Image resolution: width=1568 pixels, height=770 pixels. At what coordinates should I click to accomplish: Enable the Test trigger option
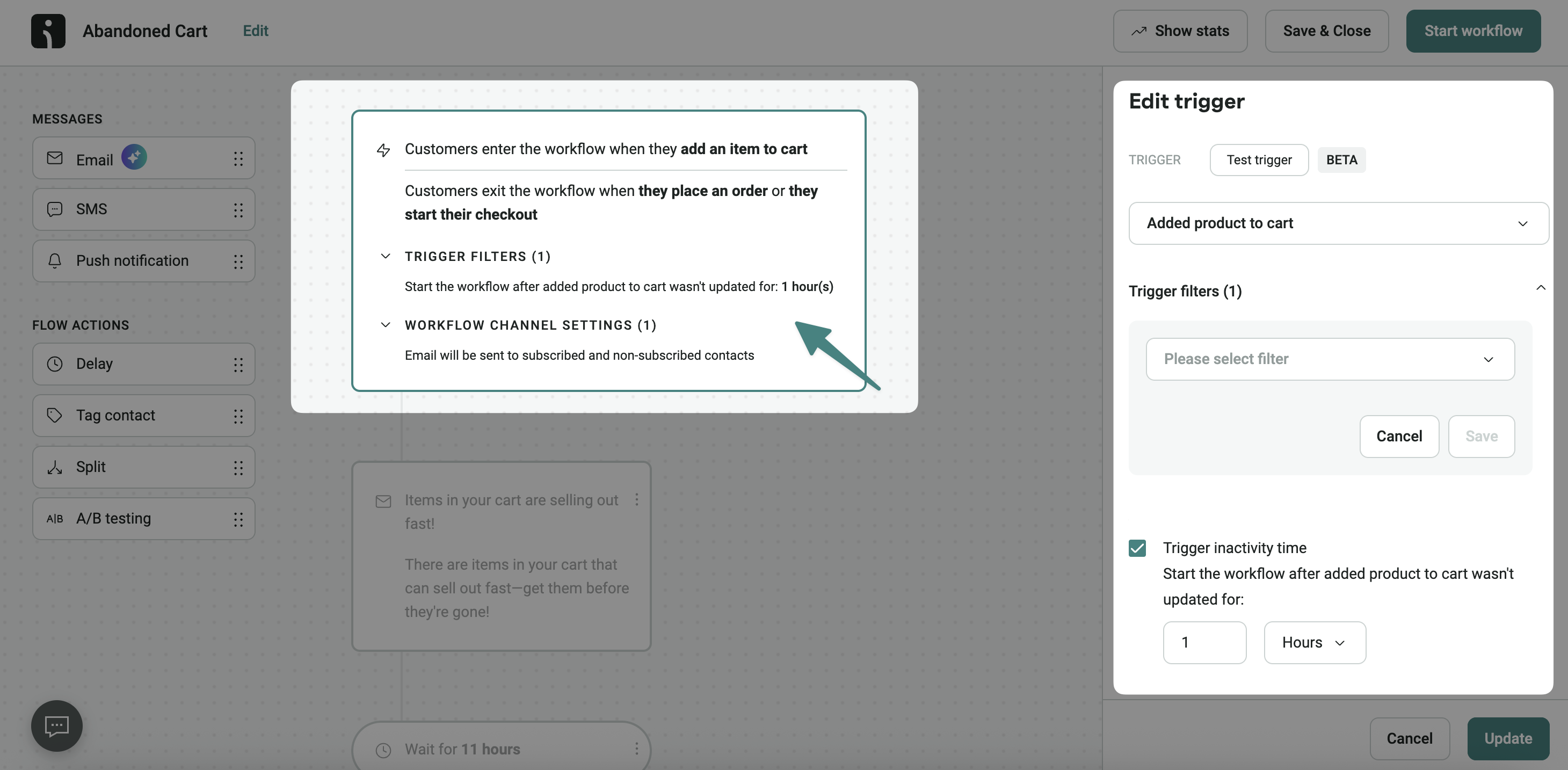[1259, 159]
